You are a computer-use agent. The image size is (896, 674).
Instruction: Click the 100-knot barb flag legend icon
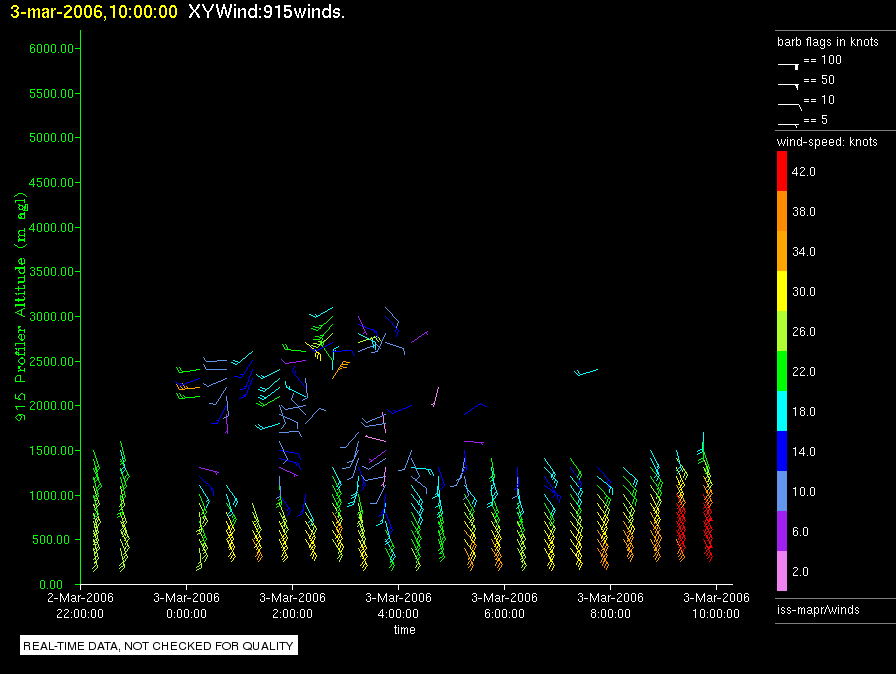(789, 66)
